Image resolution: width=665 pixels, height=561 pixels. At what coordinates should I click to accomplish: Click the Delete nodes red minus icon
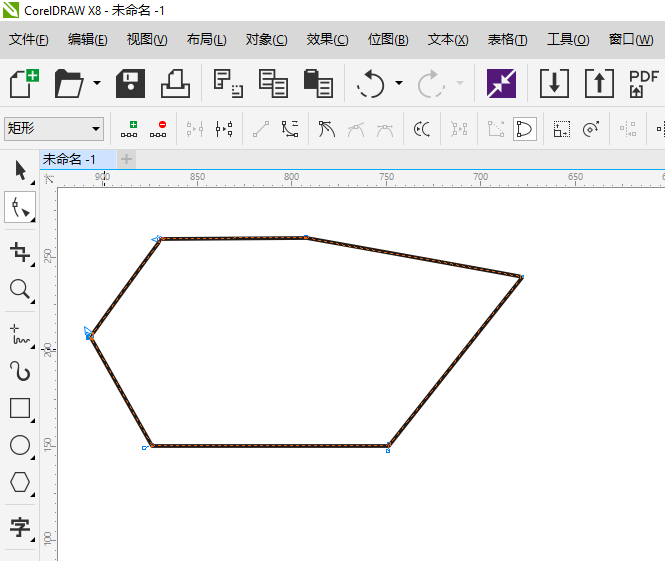pyautogui.click(x=160, y=128)
